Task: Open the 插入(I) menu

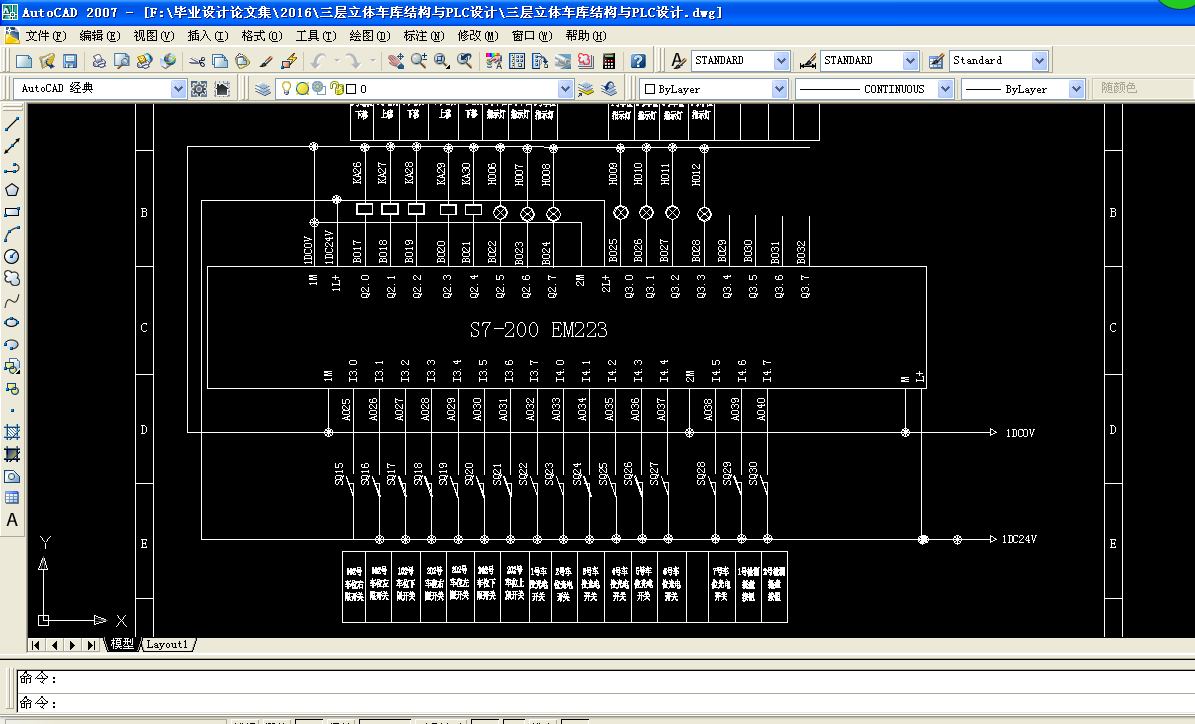Action: pyautogui.click(x=208, y=36)
